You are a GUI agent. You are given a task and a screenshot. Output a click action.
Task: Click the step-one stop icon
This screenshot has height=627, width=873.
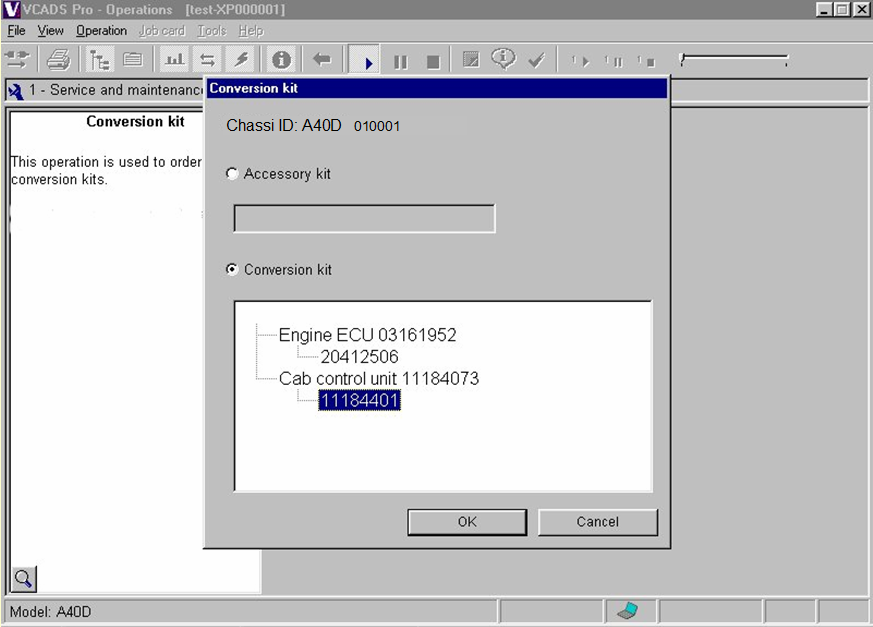pyautogui.click(x=646, y=61)
